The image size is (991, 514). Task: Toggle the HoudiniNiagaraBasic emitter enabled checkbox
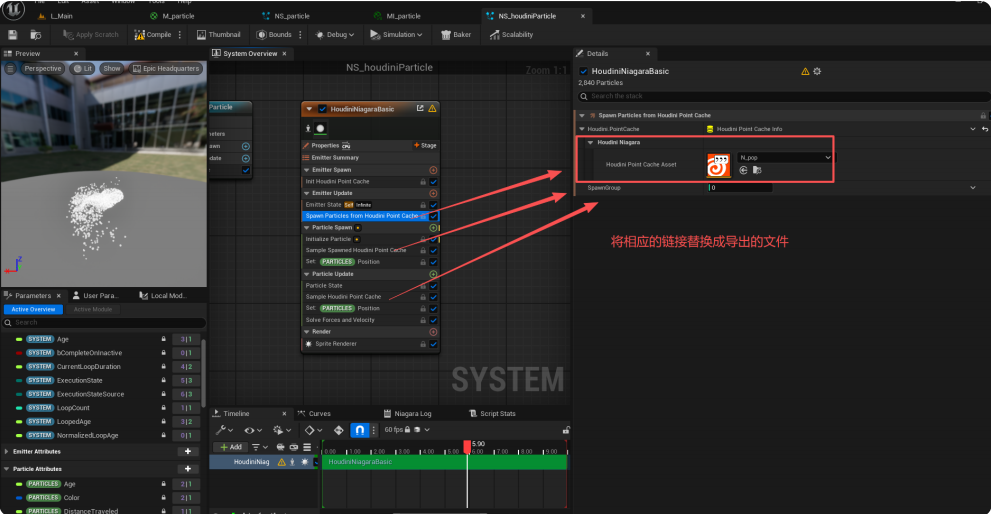tap(323, 109)
